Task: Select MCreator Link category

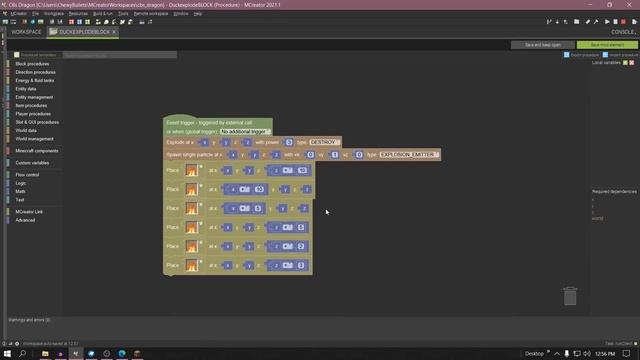Action: coord(29,212)
